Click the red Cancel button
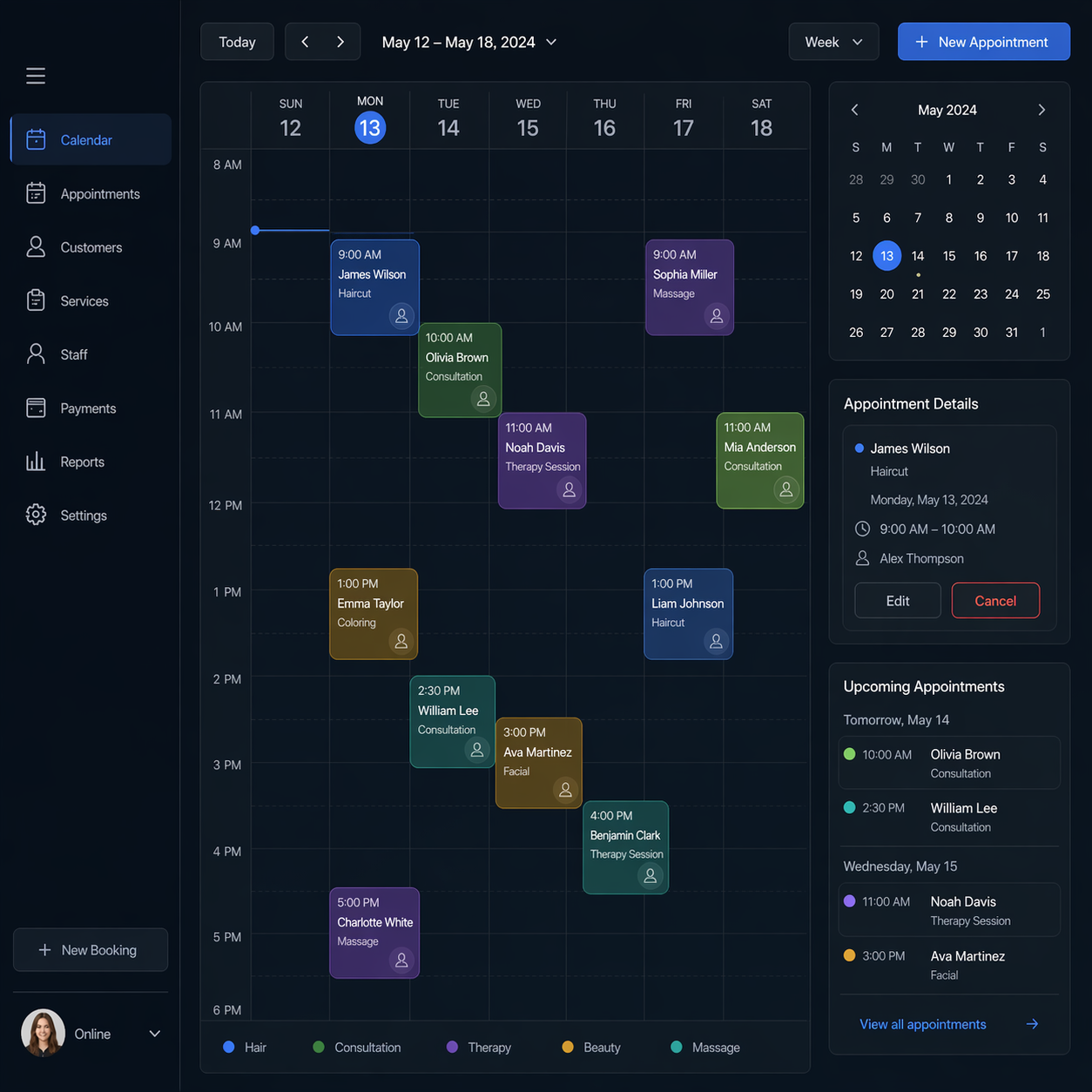Image resolution: width=1092 pixels, height=1092 pixels. click(995, 601)
